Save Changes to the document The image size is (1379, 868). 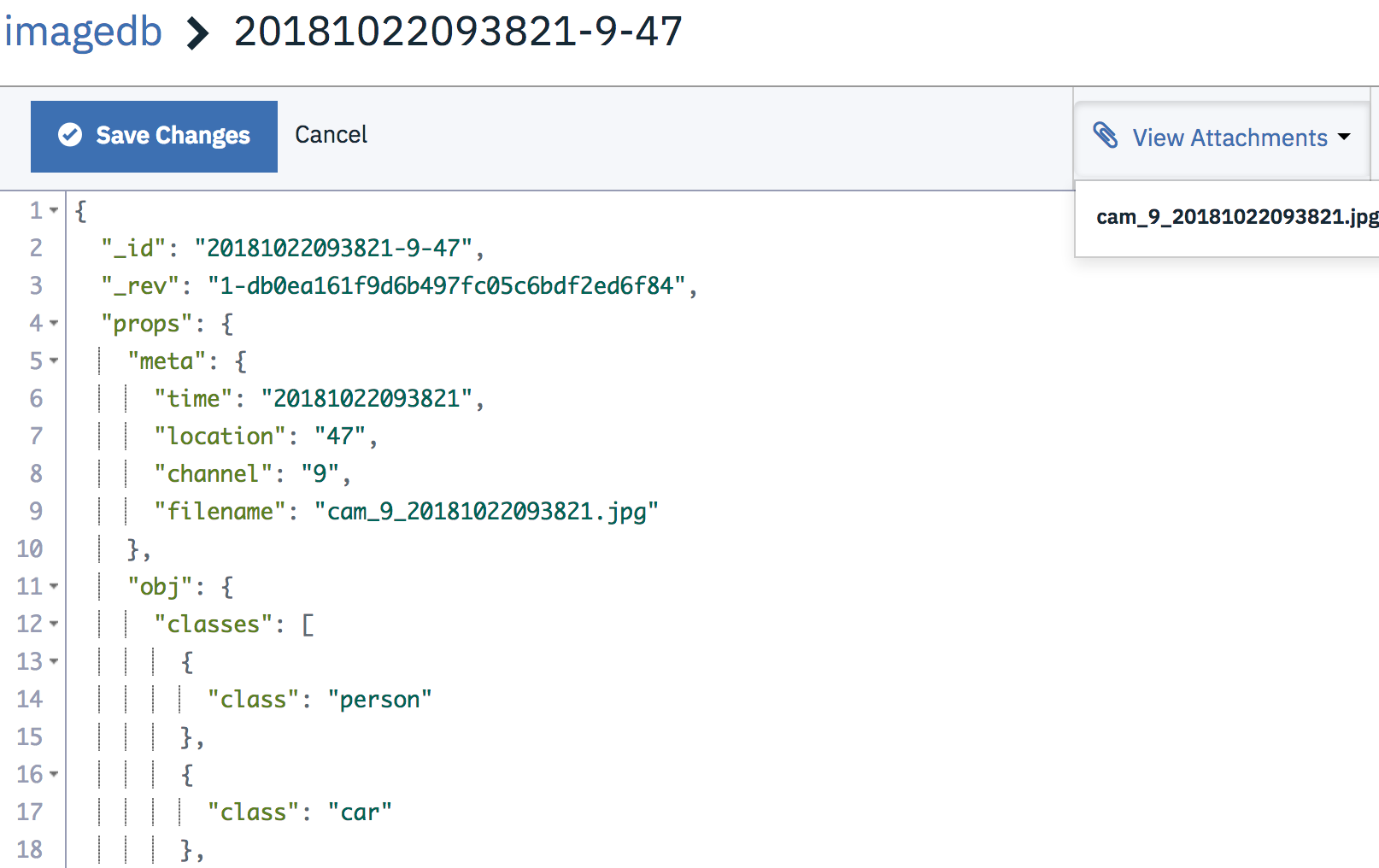coord(154,137)
